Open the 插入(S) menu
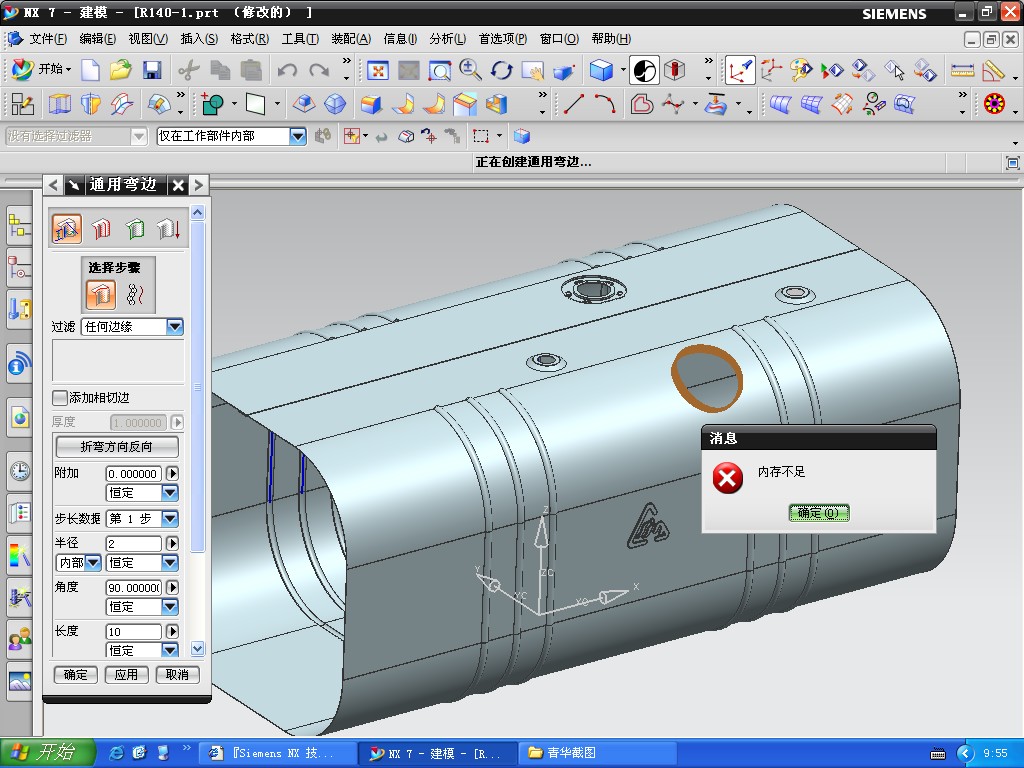Viewport: 1024px width, 768px height. pos(199,39)
